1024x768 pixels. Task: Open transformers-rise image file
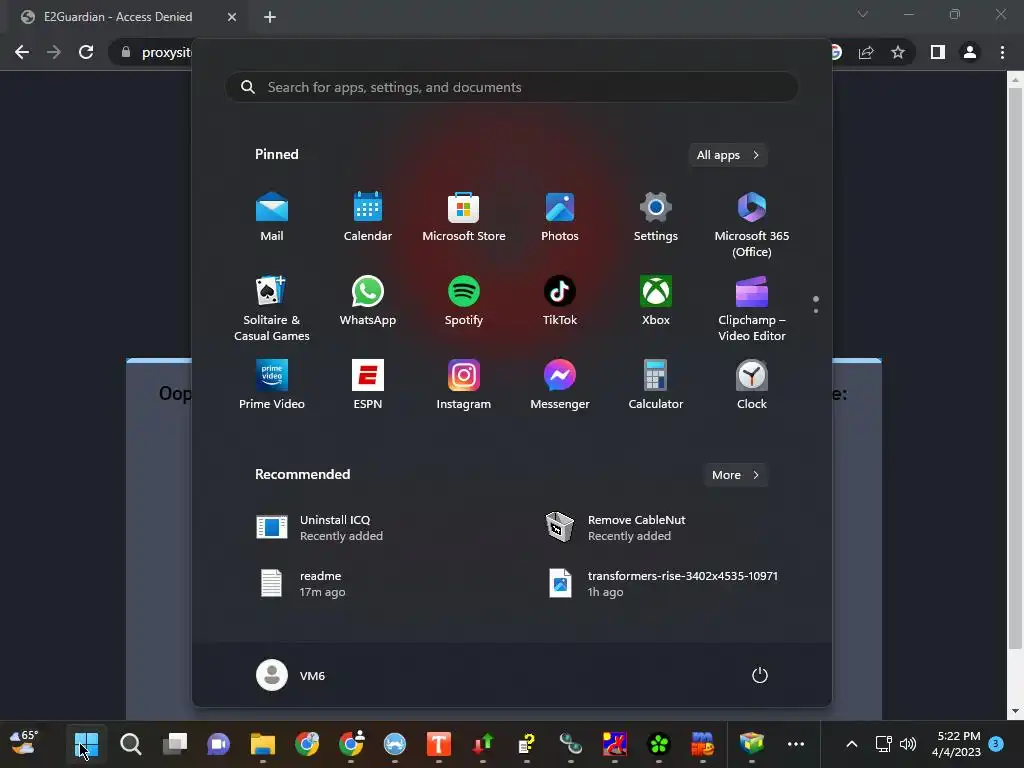tap(662, 583)
